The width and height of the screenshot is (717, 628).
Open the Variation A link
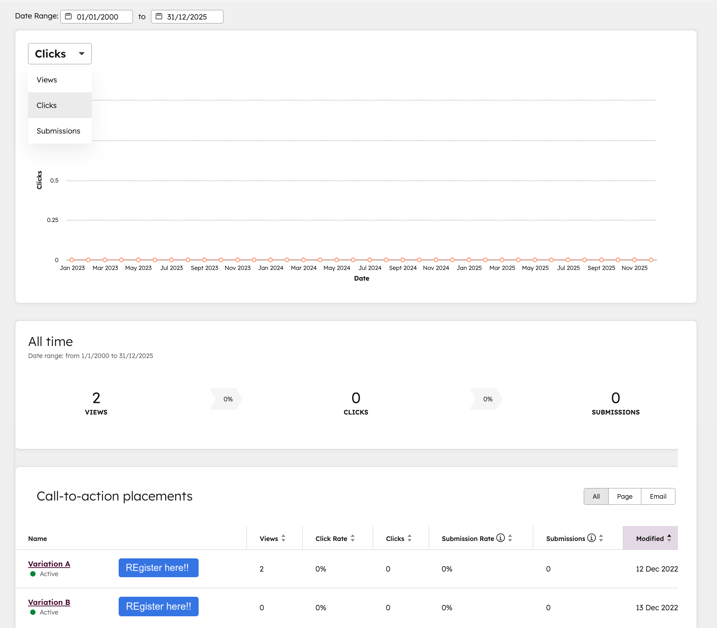coord(49,564)
